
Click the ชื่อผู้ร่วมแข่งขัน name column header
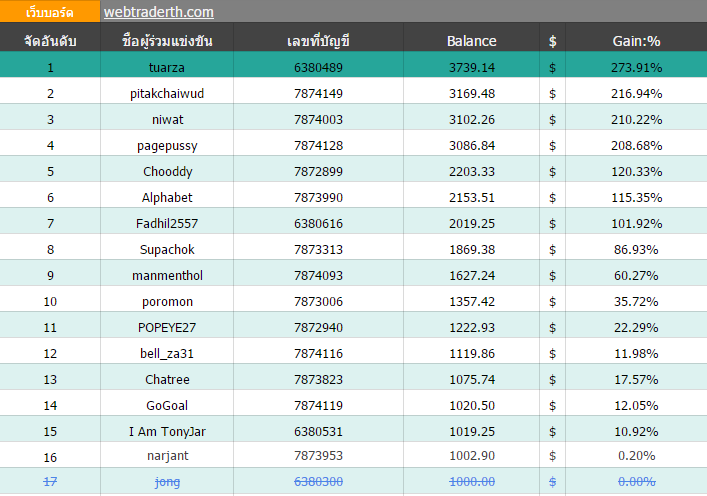tap(167, 41)
